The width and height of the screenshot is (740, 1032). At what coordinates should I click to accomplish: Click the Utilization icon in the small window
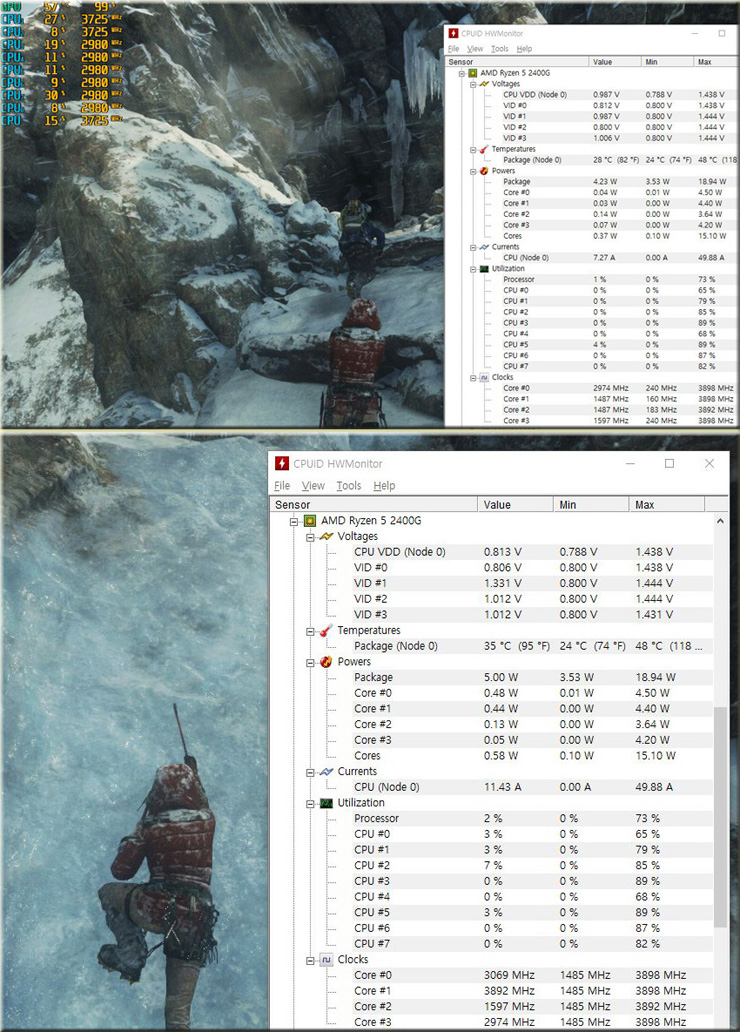pyautogui.click(x=484, y=269)
